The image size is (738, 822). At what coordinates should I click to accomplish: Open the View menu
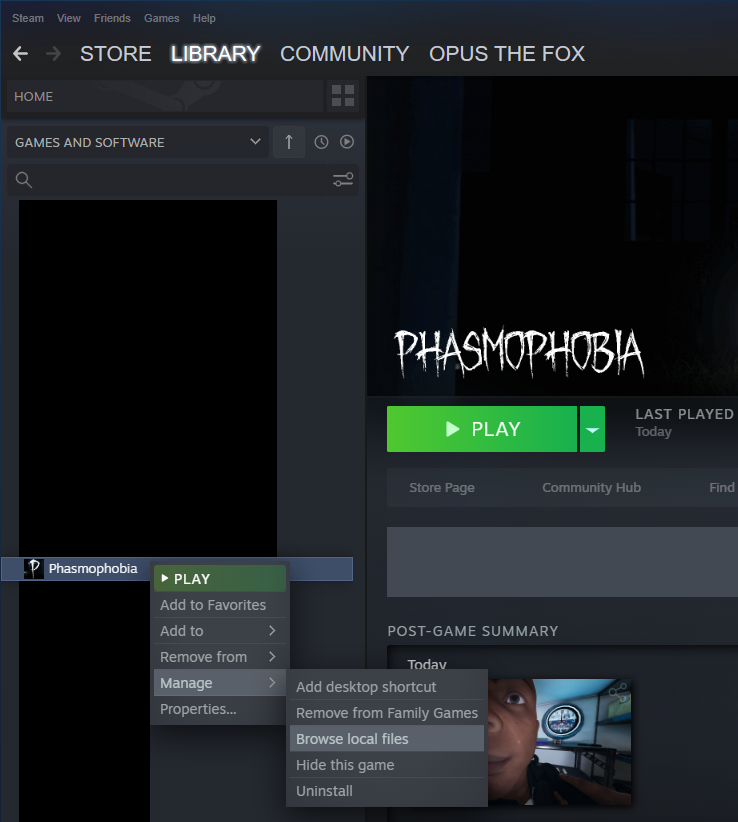[69, 18]
